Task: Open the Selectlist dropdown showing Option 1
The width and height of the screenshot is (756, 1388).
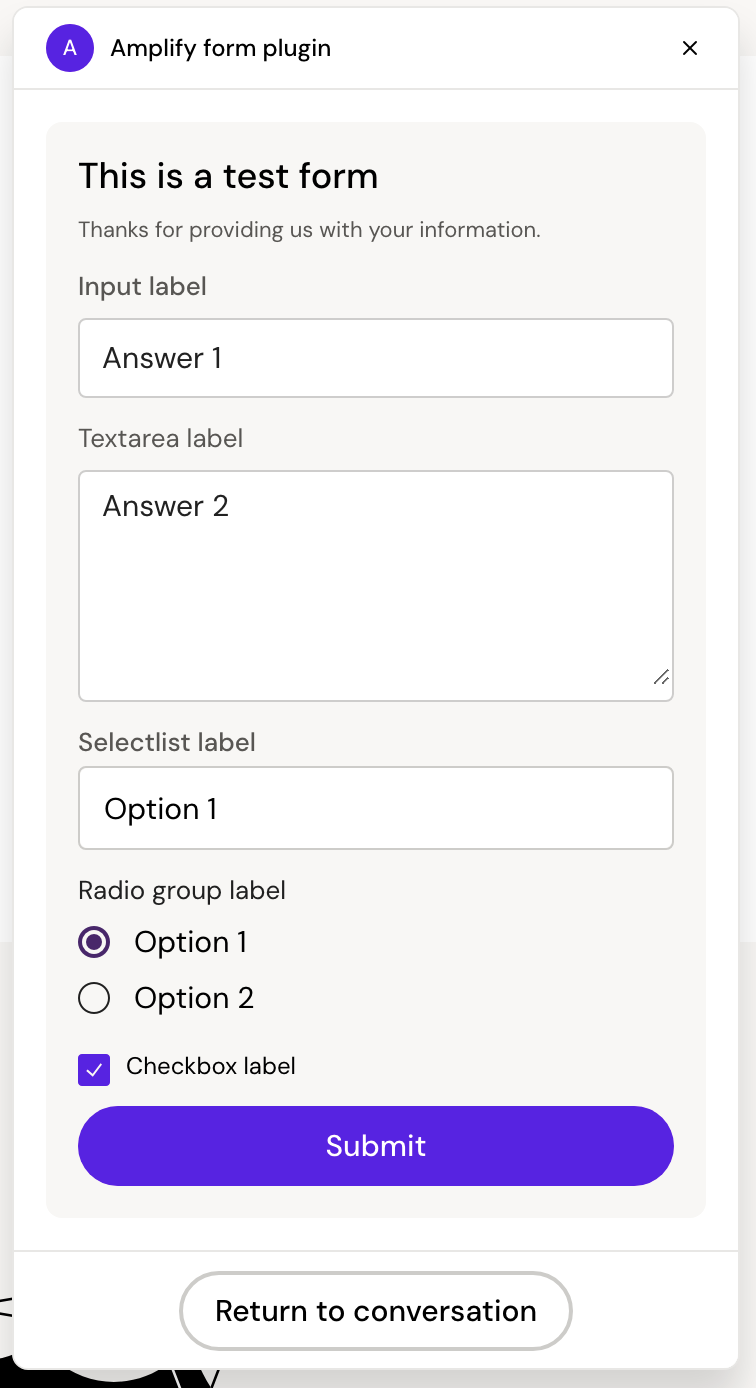Action: [375, 808]
